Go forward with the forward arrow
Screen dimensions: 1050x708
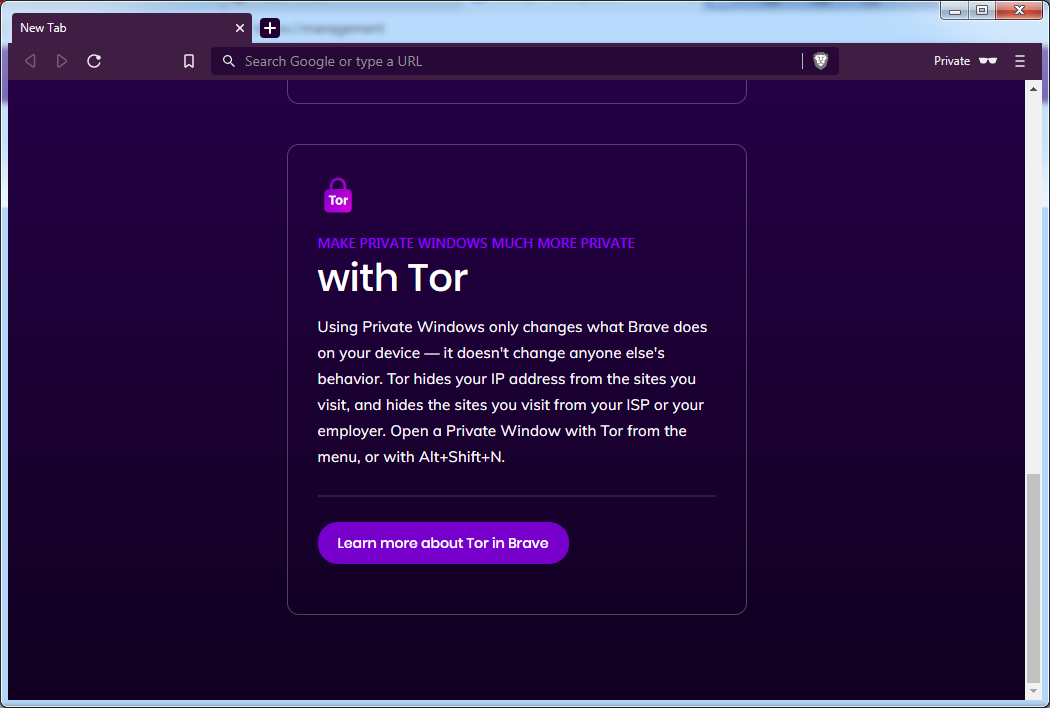pyautogui.click(x=62, y=61)
